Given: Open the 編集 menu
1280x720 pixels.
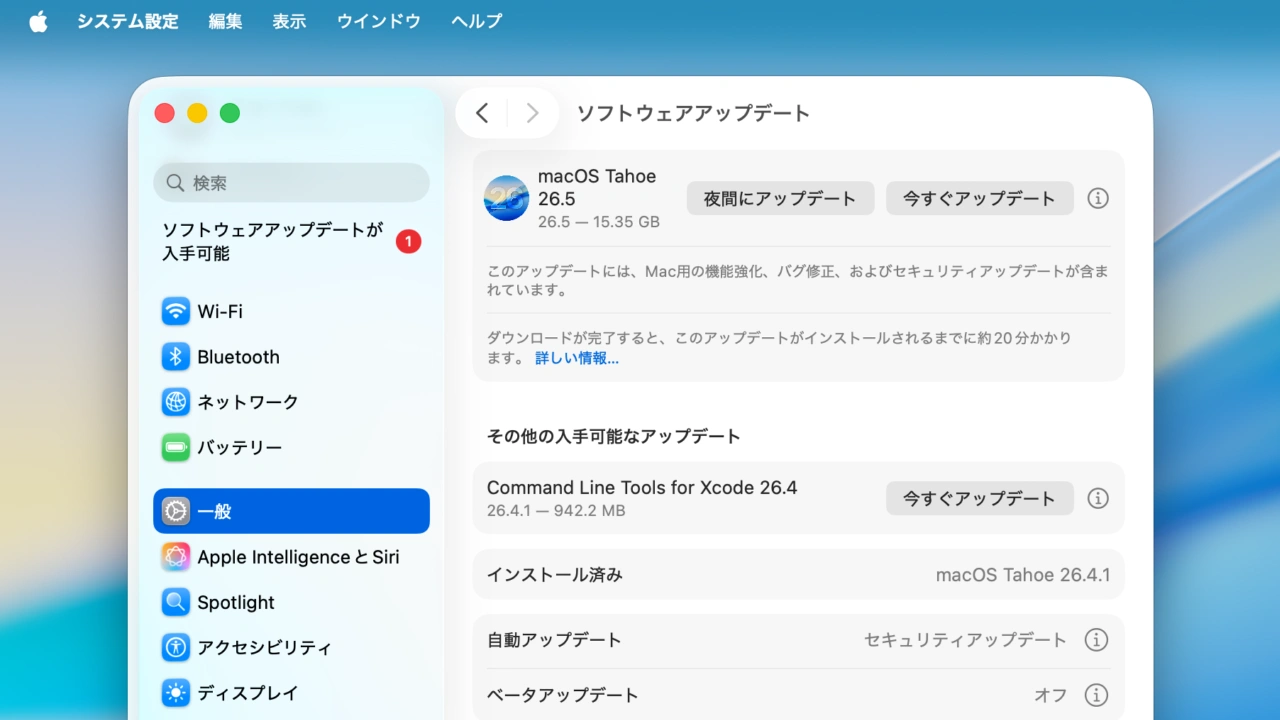Looking at the screenshot, I should pyautogui.click(x=225, y=21).
